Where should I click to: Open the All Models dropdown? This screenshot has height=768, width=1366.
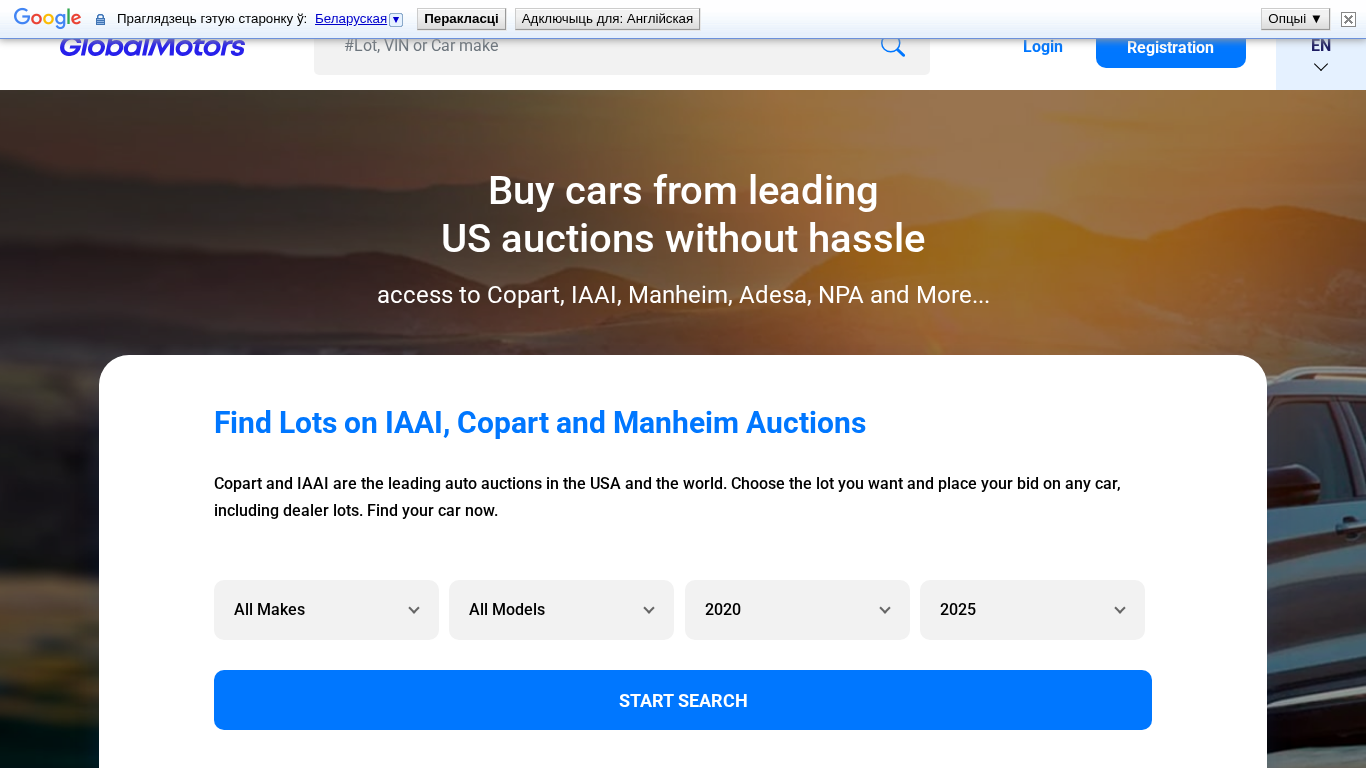(x=561, y=610)
